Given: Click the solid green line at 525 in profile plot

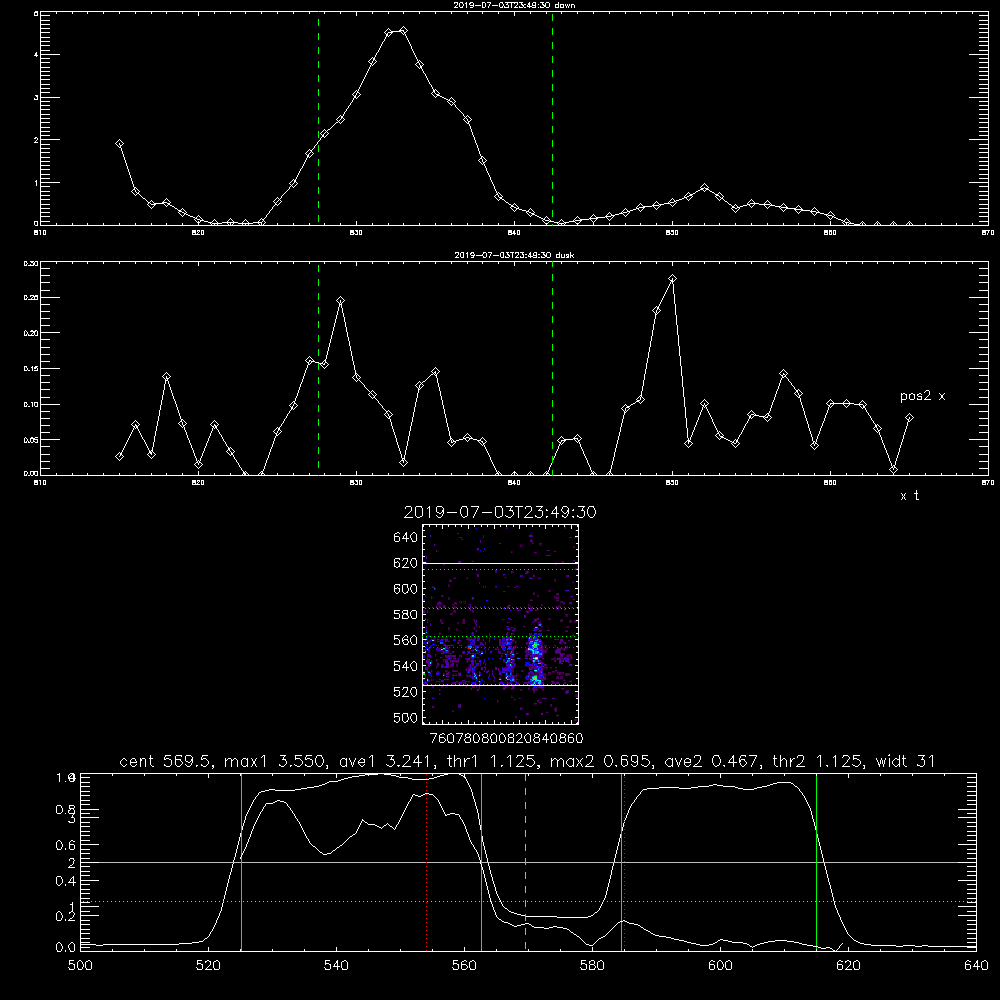Looking at the screenshot, I should 241,862.
